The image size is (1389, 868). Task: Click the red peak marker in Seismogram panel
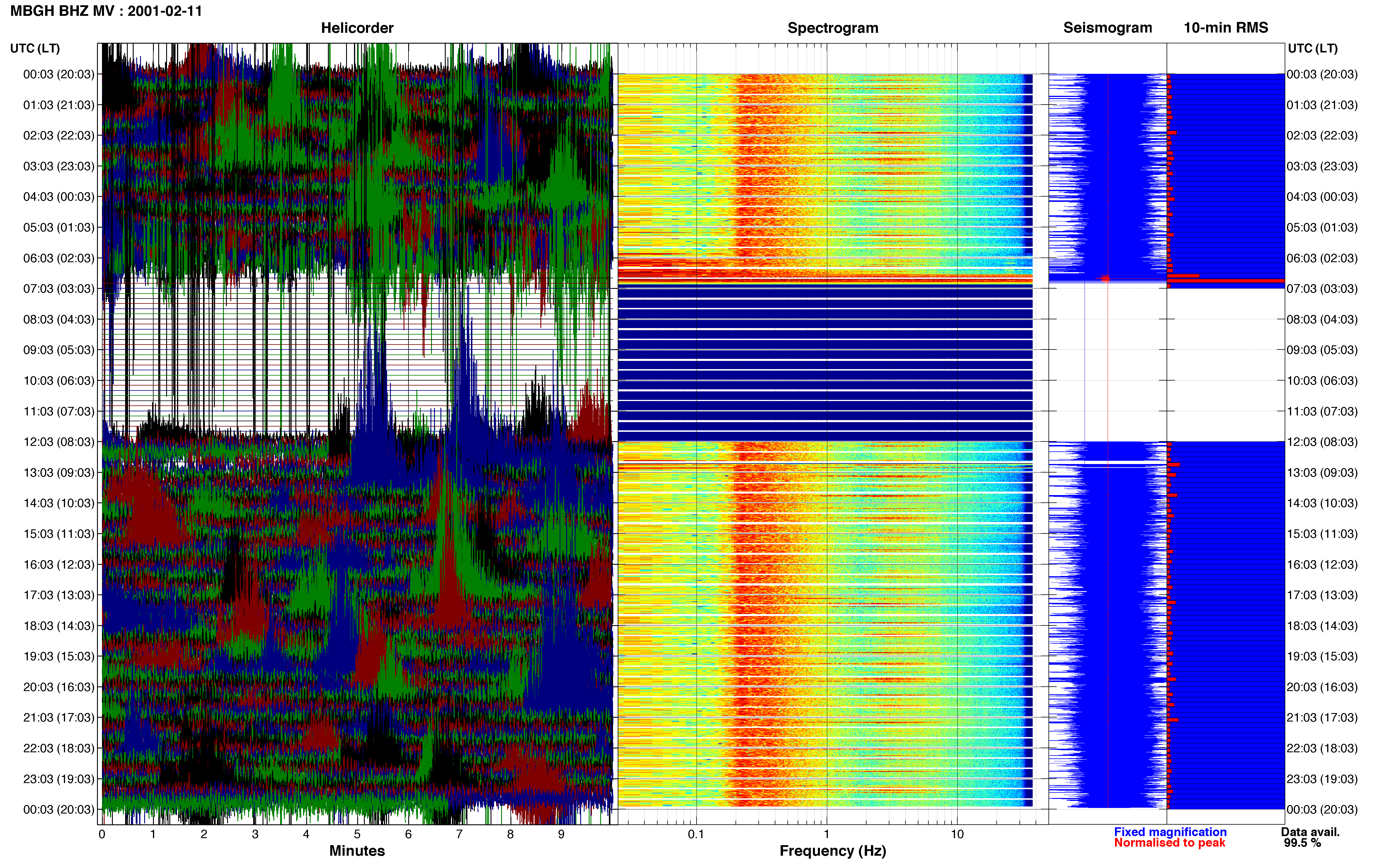point(1105,278)
